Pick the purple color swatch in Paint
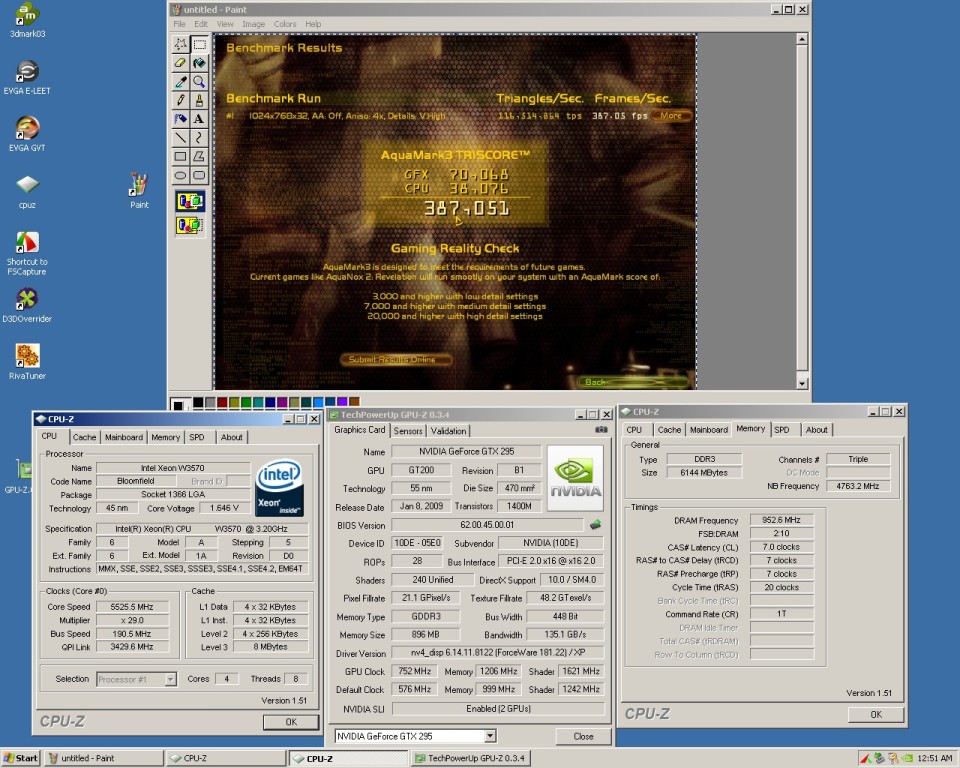Screen dimensions: 960x768 point(282,402)
